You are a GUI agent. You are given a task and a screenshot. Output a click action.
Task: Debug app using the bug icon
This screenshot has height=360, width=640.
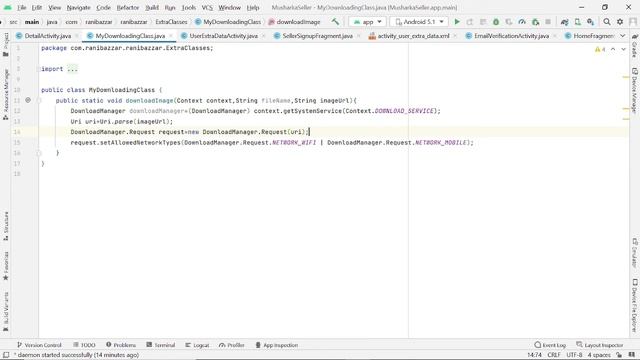pyautogui.click(x=496, y=22)
